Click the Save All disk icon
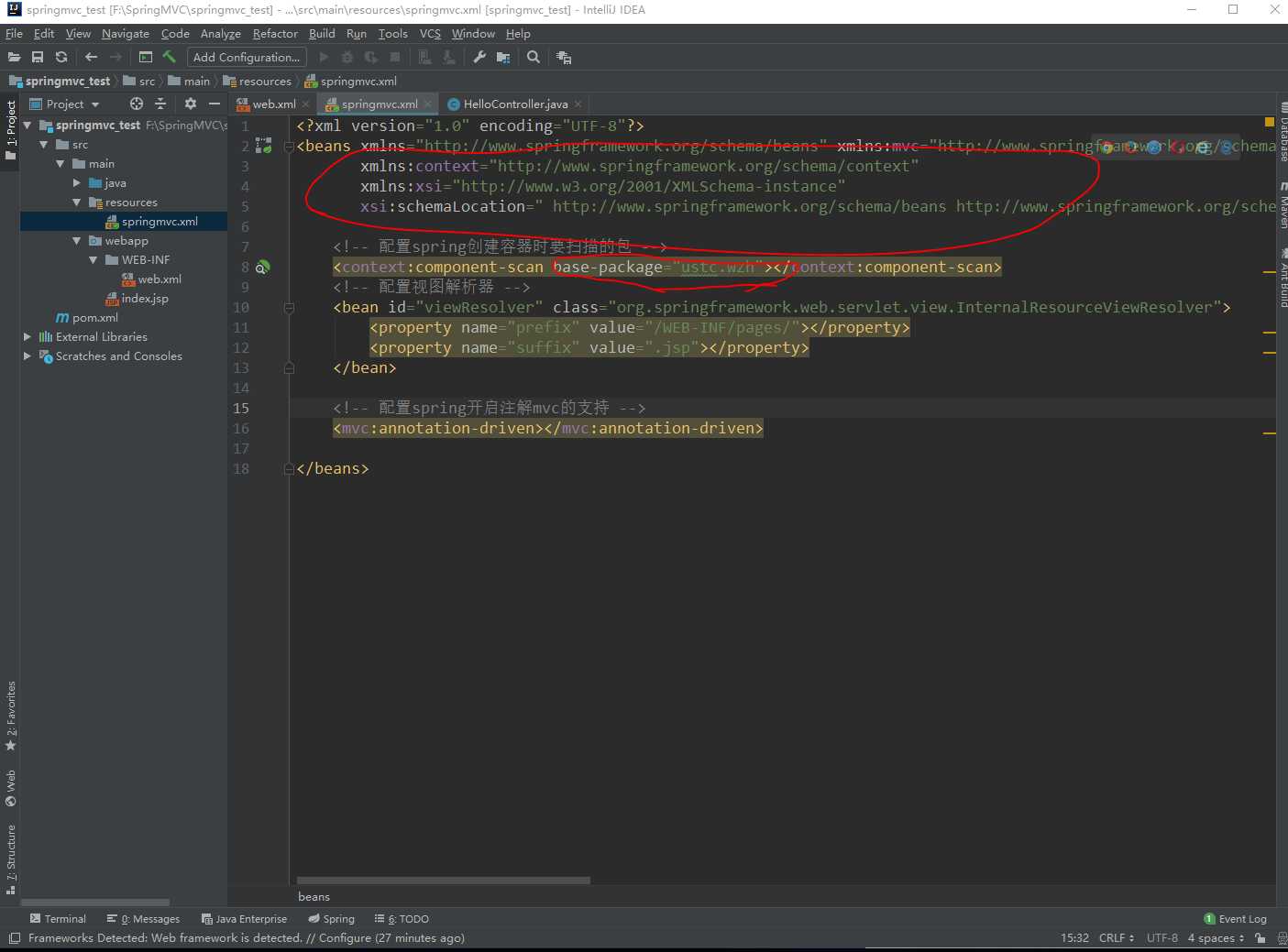 [x=38, y=57]
